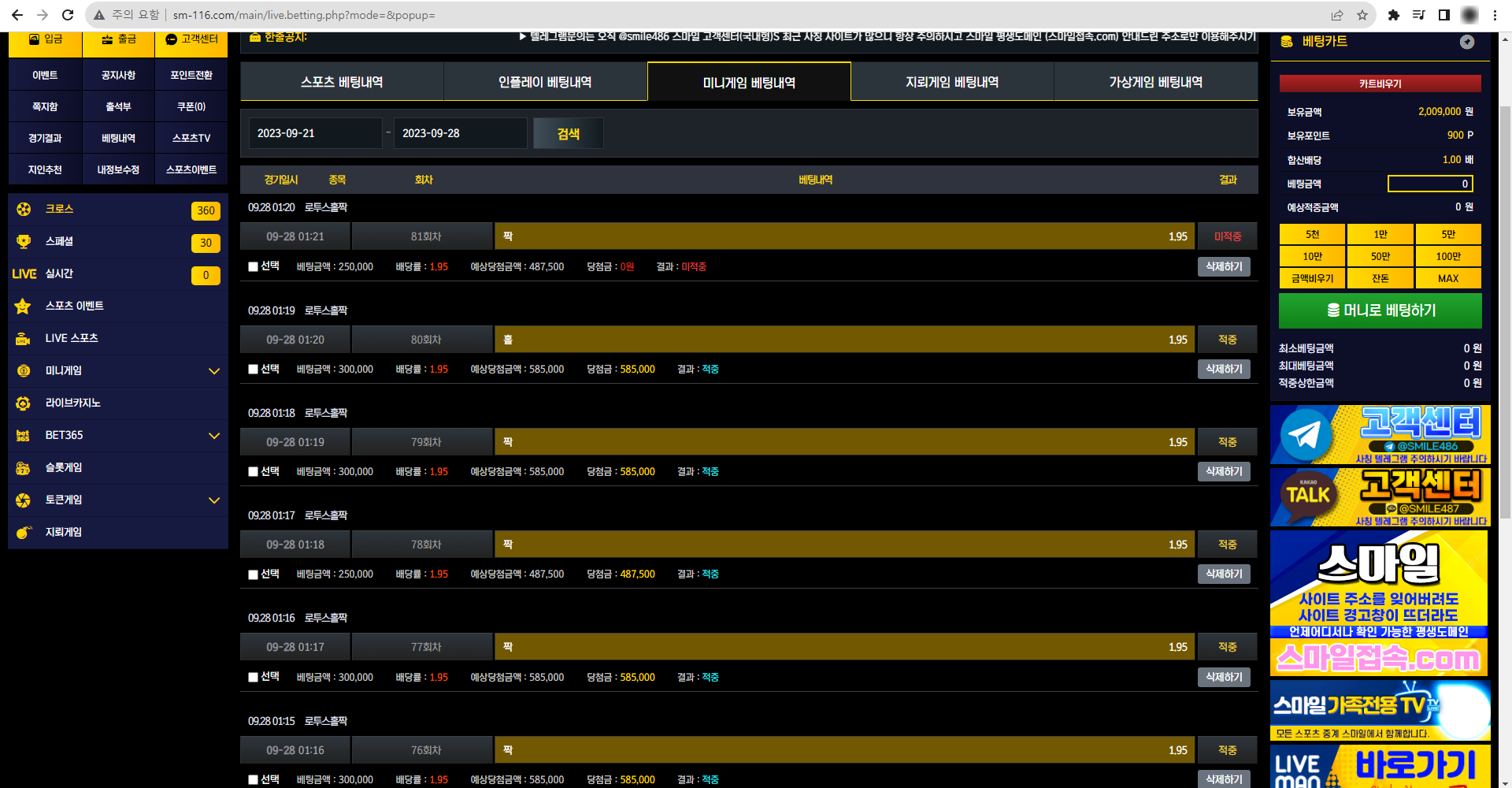Click the red 카트비우기 button
This screenshot has height=788, width=1512.
point(1380,84)
